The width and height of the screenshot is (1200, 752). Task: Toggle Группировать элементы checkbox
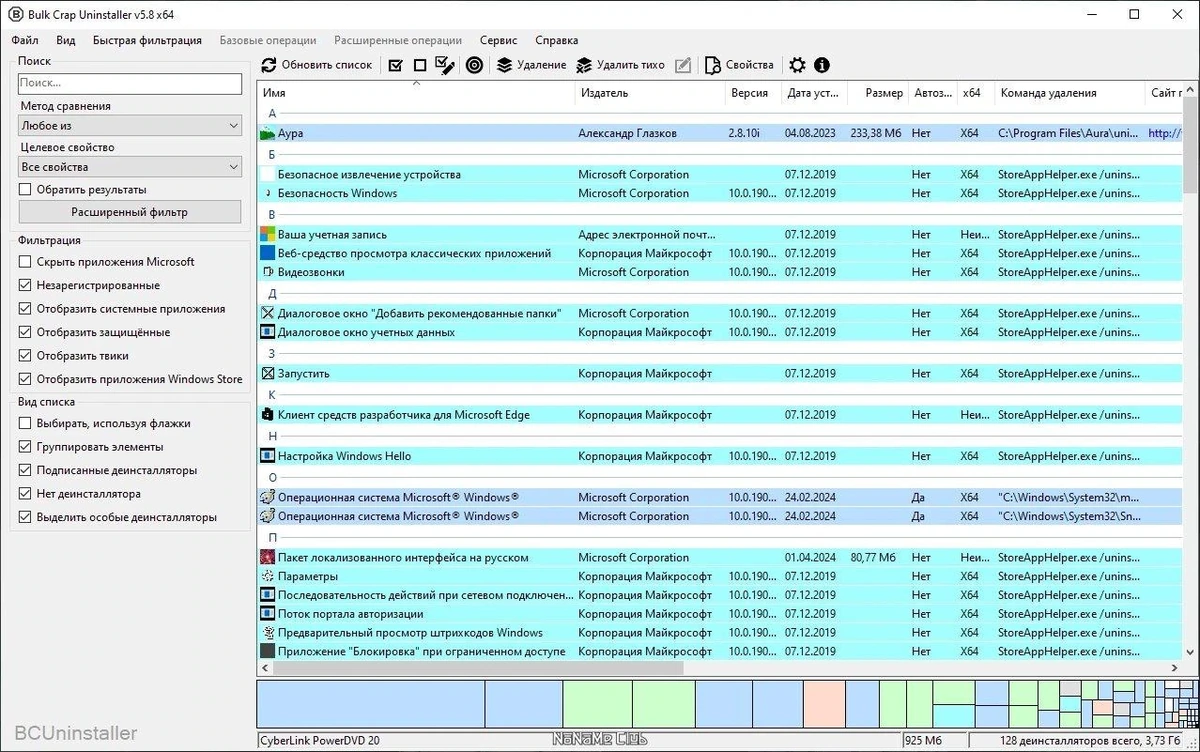point(25,447)
